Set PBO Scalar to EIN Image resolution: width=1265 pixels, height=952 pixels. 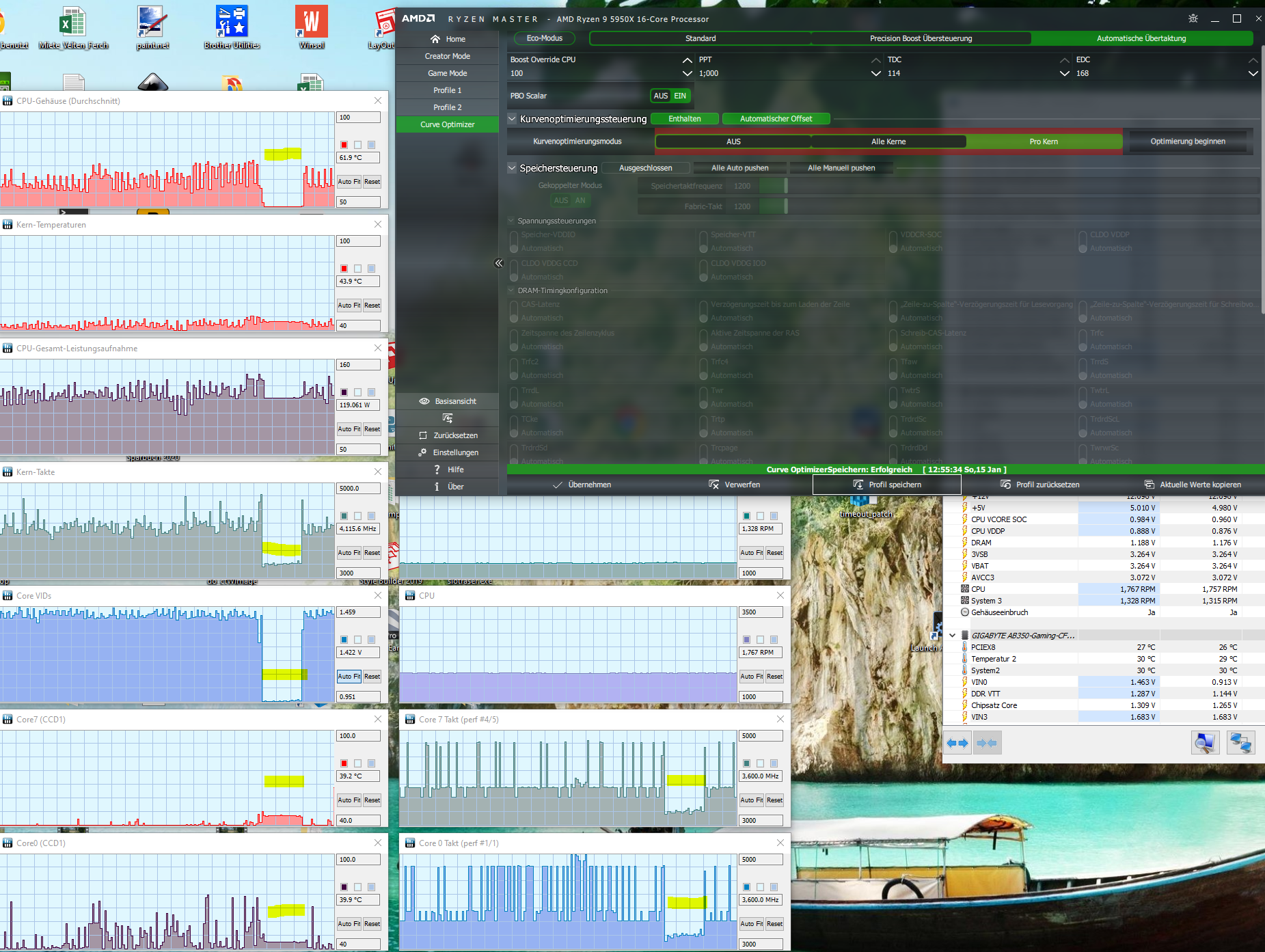(x=680, y=96)
